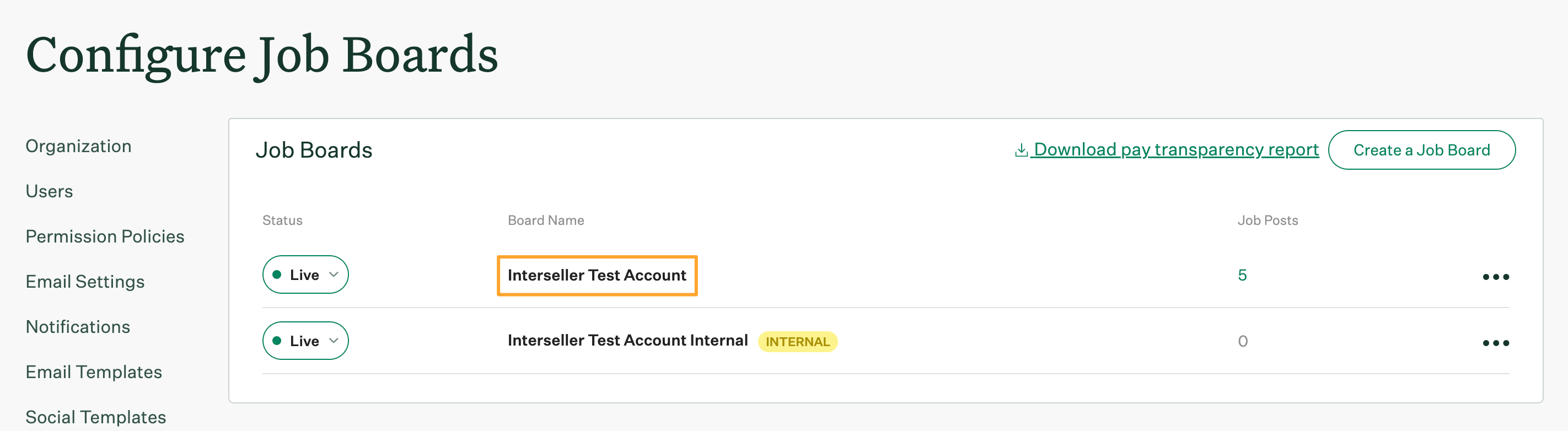Open the Interseller Test Account board name
This screenshot has height=431, width=1568.
click(597, 275)
